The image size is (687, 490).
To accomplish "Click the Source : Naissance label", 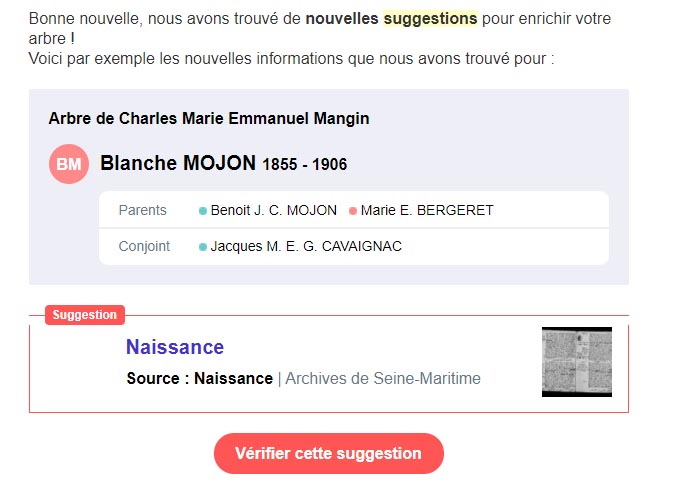I will [199, 378].
